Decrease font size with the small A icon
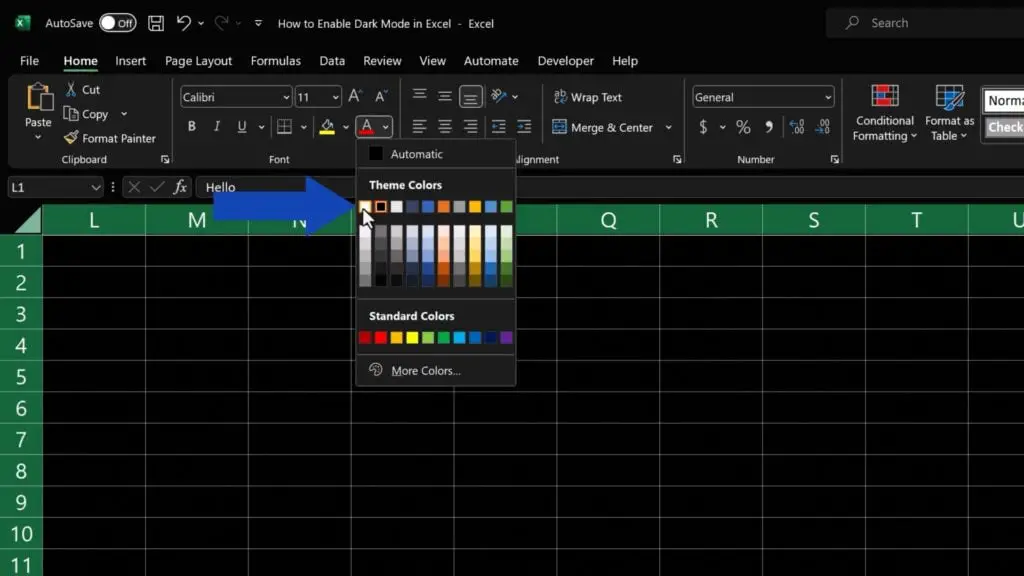This screenshot has width=1024, height=576. point(381,97)
